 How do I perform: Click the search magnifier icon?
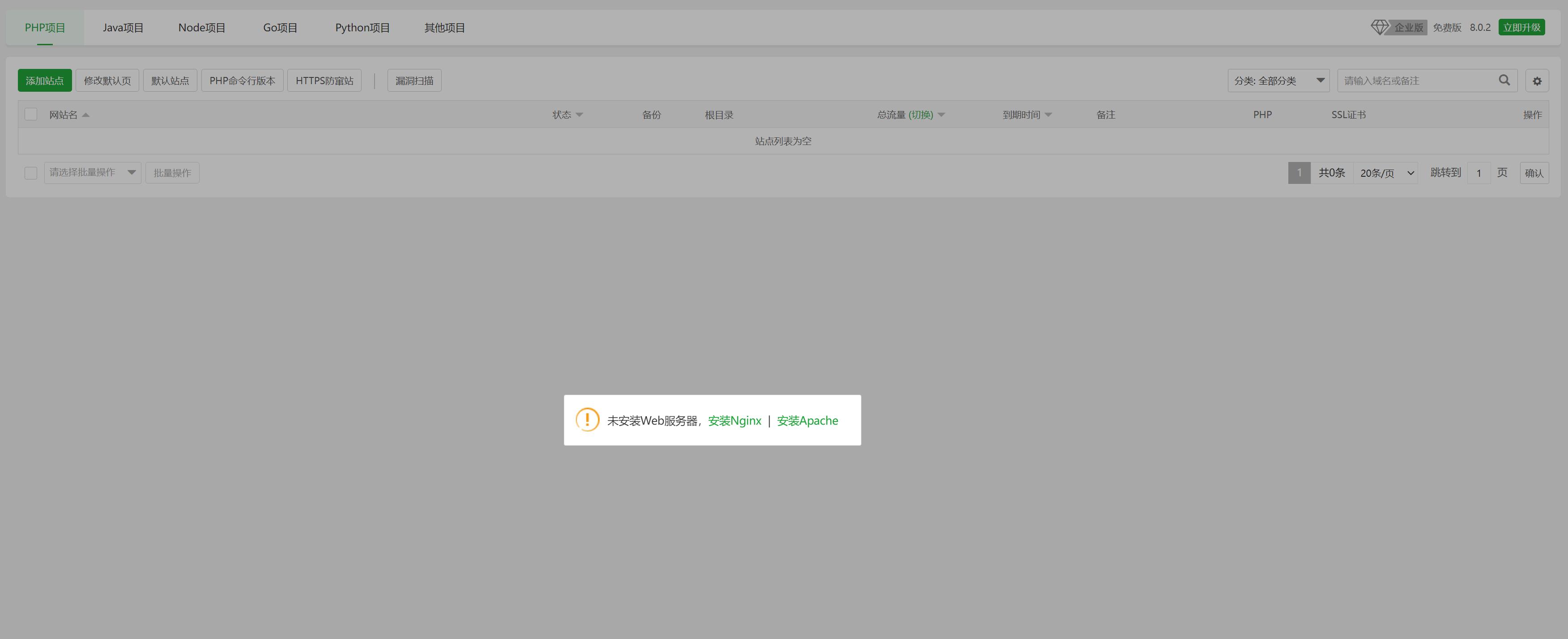(1504, 81)
